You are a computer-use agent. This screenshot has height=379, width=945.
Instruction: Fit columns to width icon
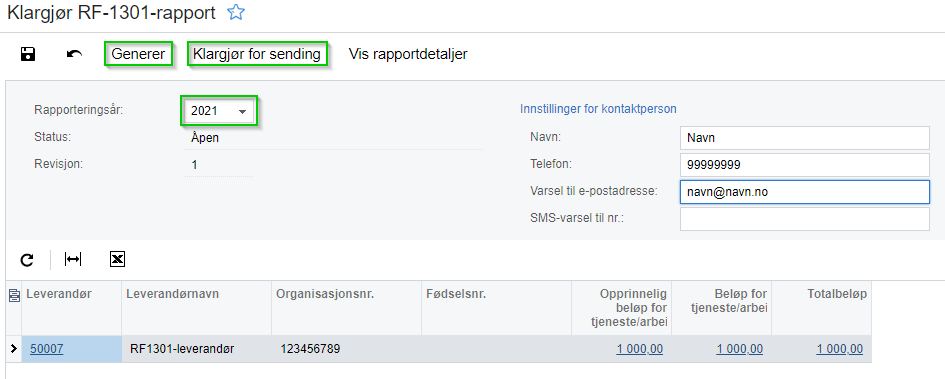[73, 259]
